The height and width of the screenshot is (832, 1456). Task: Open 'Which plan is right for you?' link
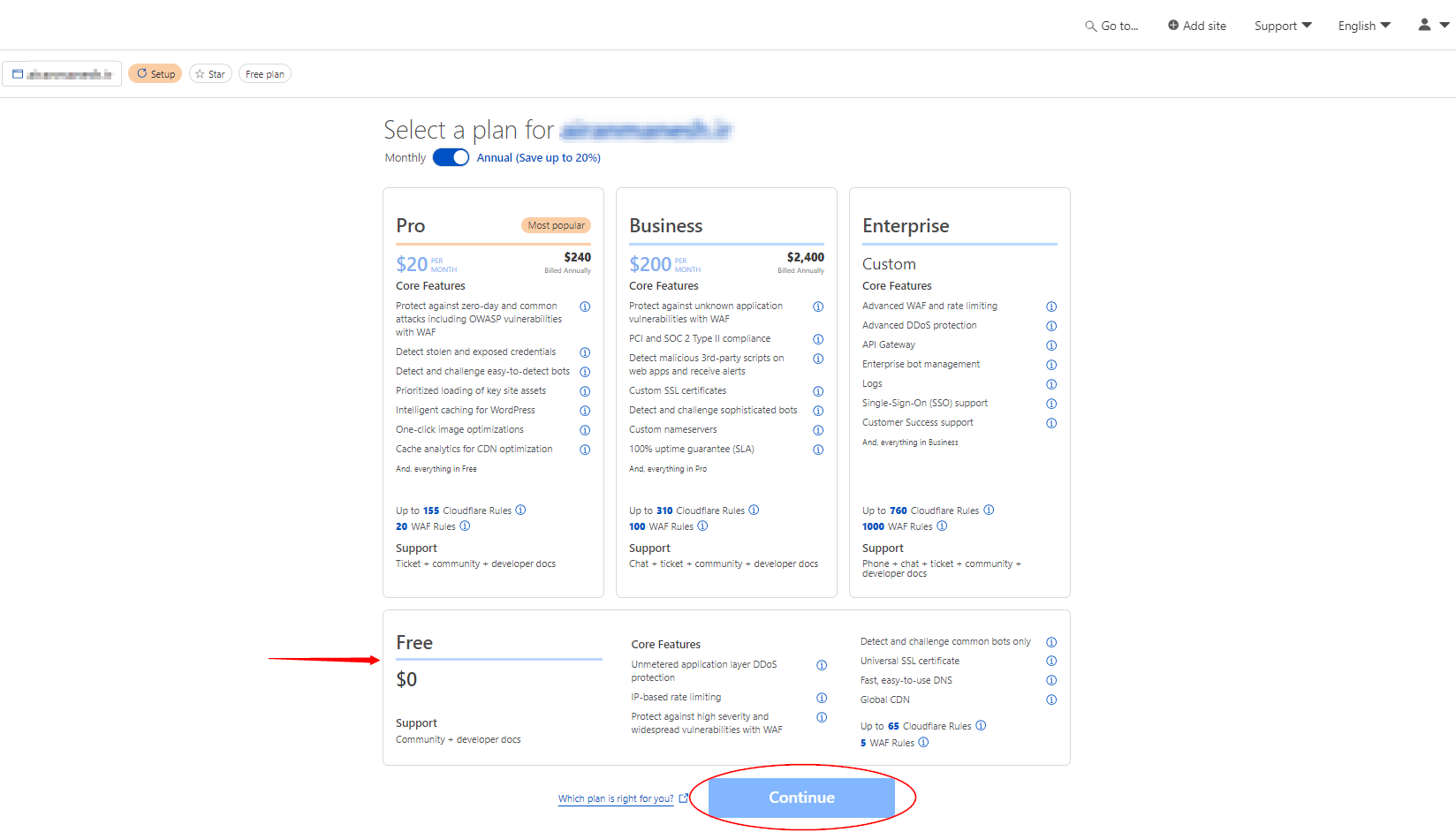click(x=616, y=798)
